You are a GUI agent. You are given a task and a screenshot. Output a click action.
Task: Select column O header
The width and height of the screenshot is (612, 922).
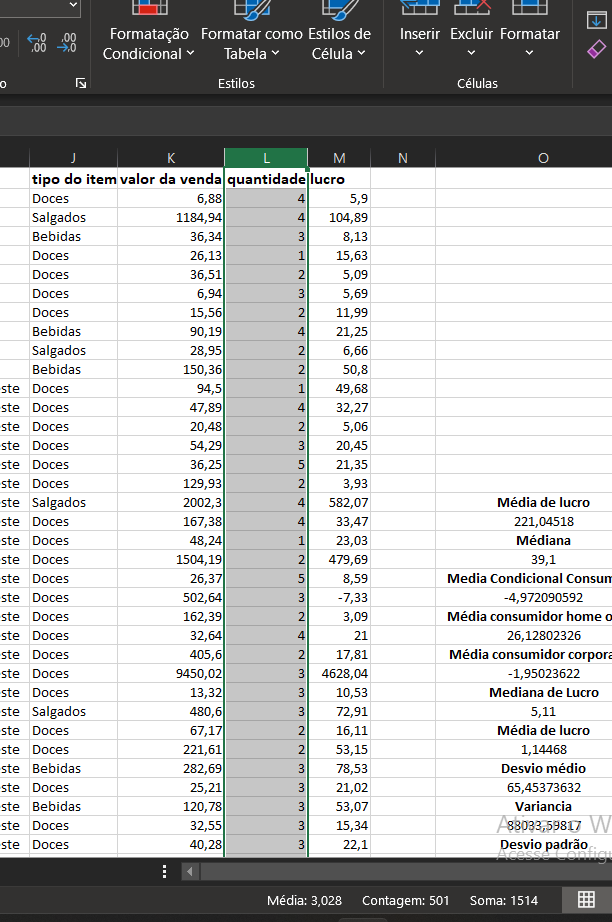543,158
